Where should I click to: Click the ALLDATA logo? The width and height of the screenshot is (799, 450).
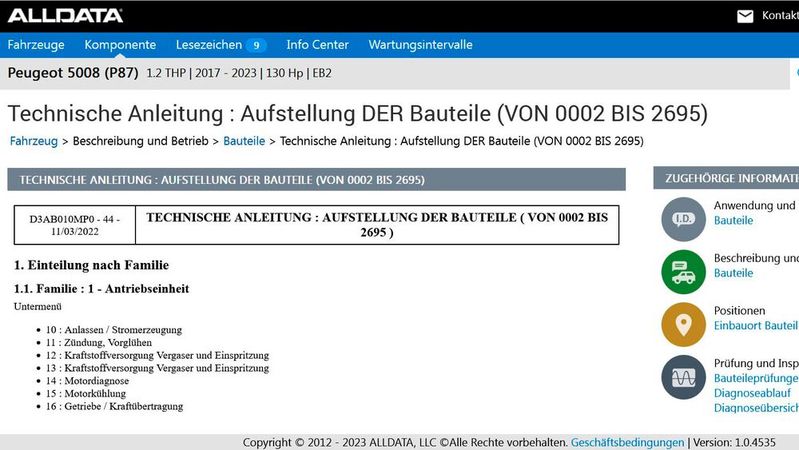click(x=65, y=16)
